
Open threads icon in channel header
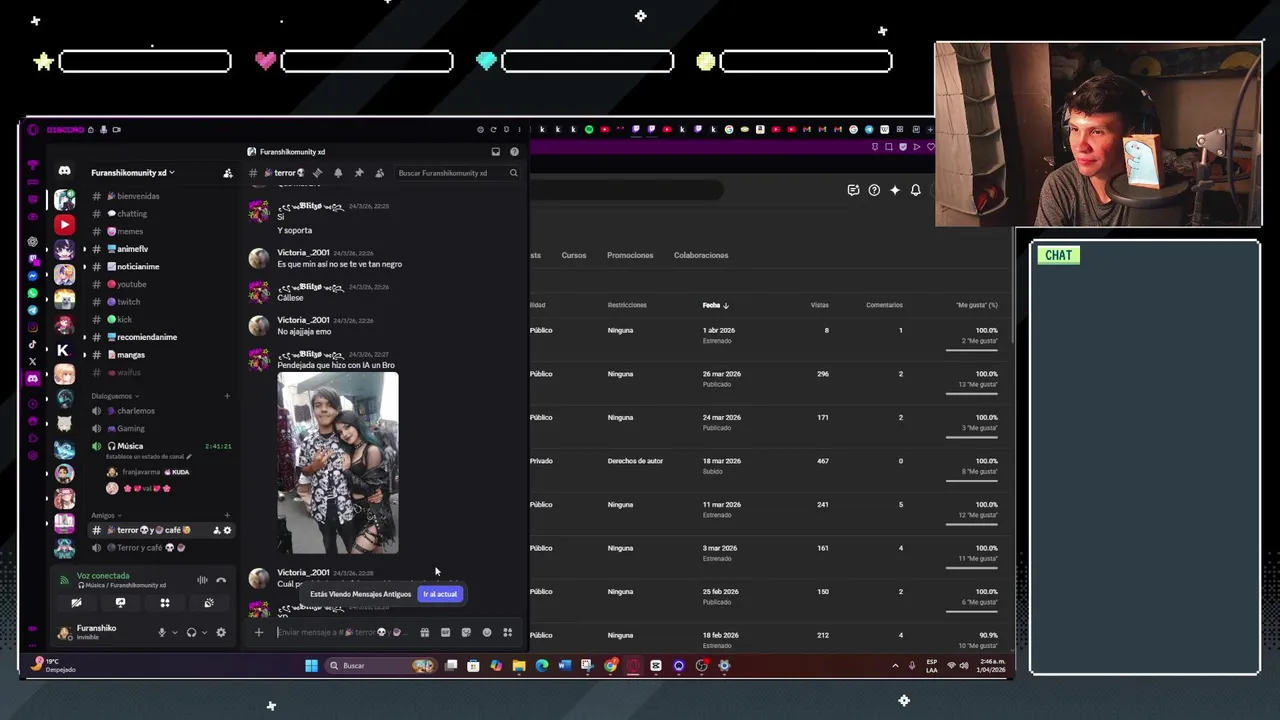coord(317,173)
